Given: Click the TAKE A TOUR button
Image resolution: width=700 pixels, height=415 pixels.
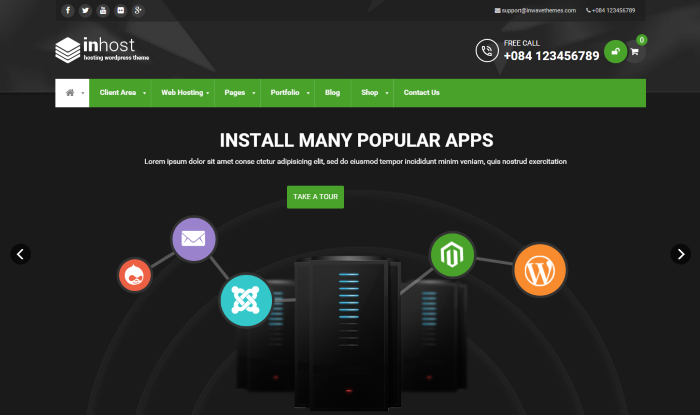Looking at the screenshot, I should [x=316, y=197].
